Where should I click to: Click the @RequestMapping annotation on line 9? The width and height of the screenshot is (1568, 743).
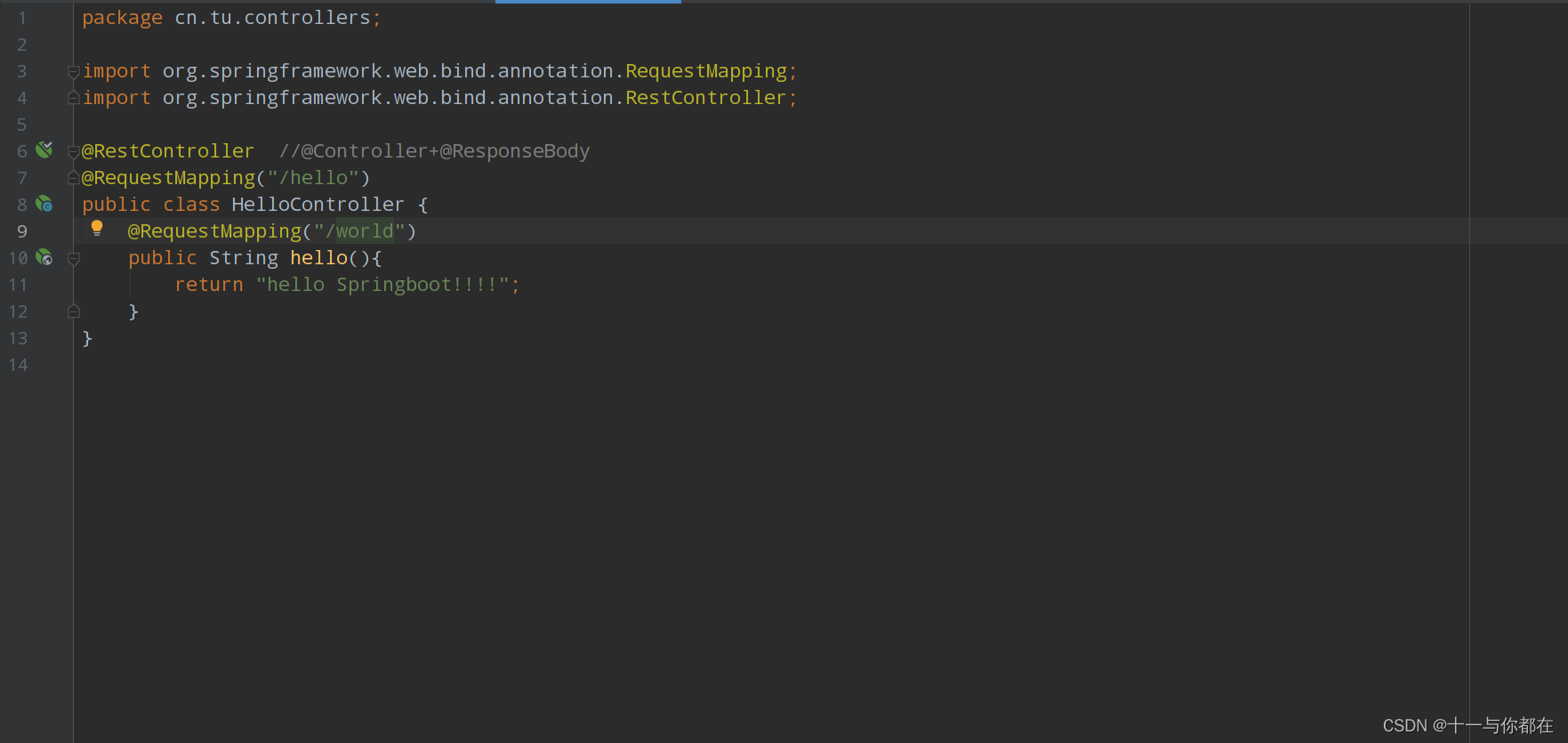coord(214,231)
